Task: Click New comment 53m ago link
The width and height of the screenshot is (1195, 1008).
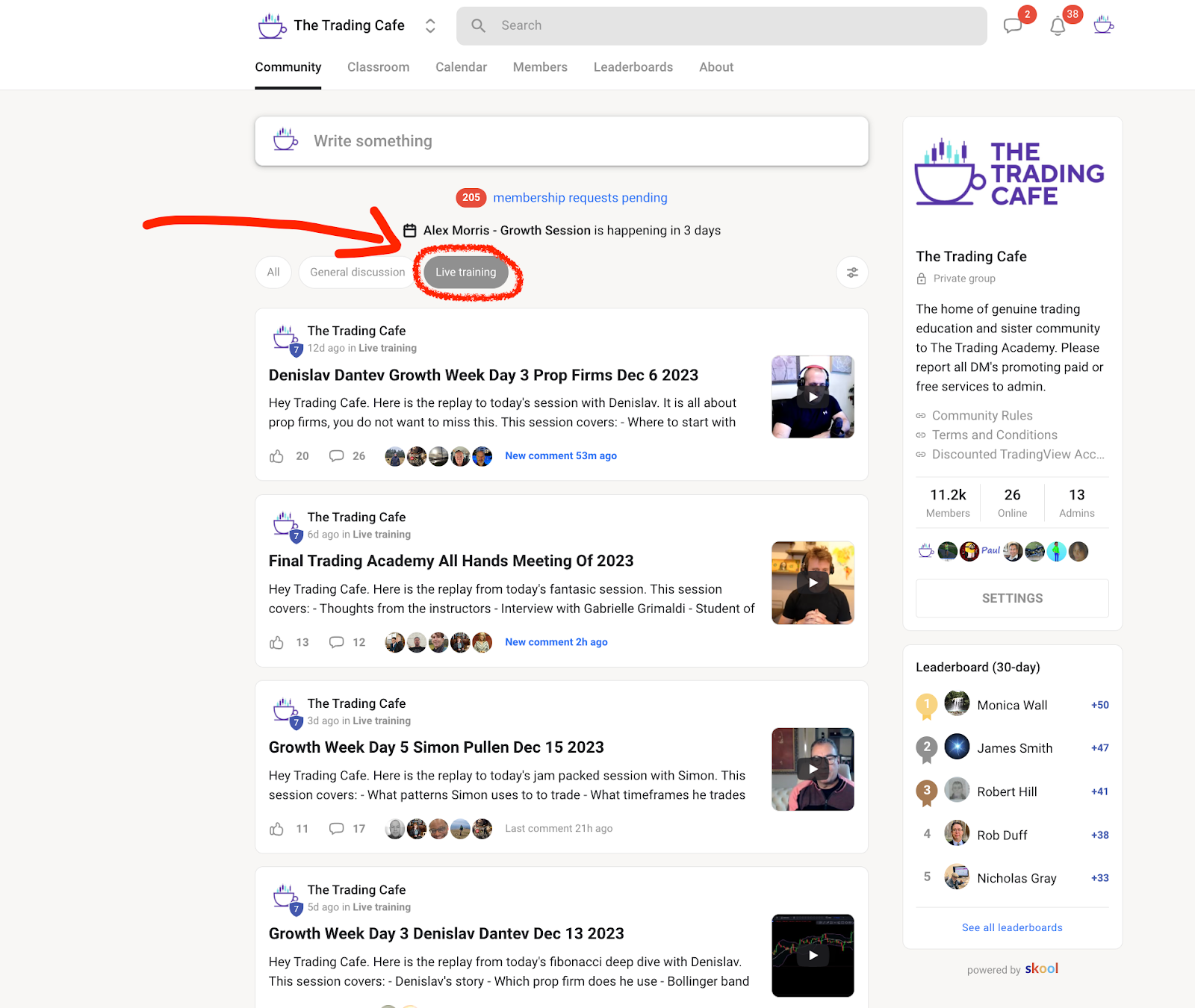Action: tap(561, 456)
